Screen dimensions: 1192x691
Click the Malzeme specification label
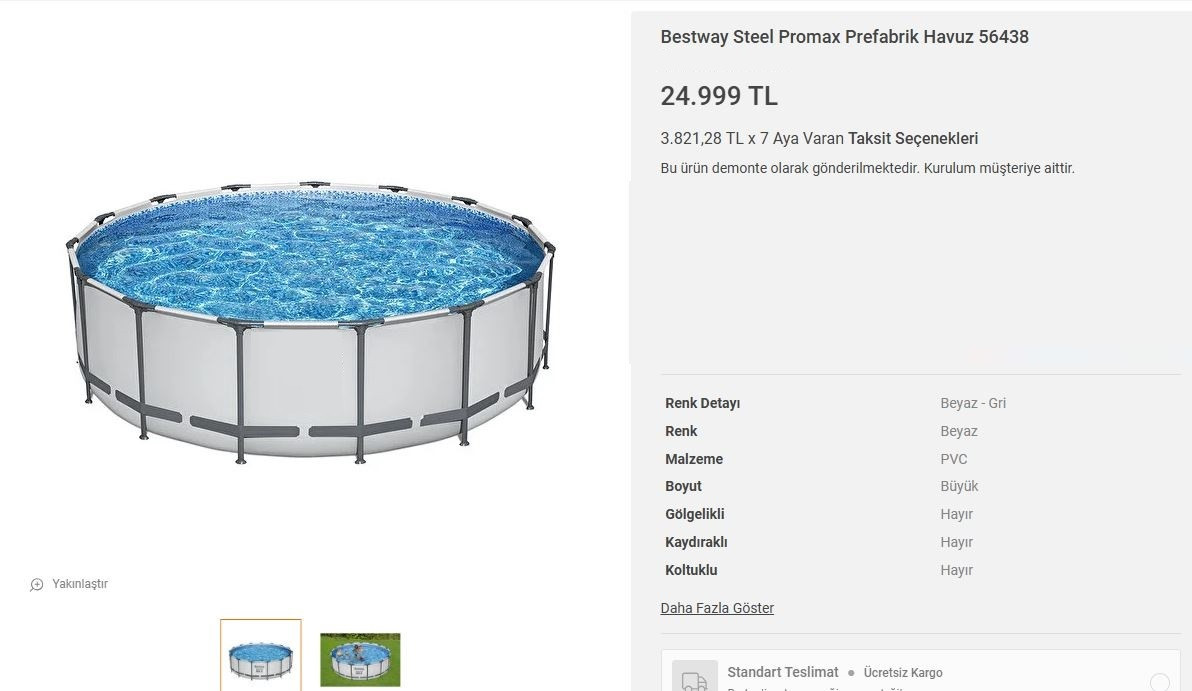pyautogui.click(x=694, y=459)
